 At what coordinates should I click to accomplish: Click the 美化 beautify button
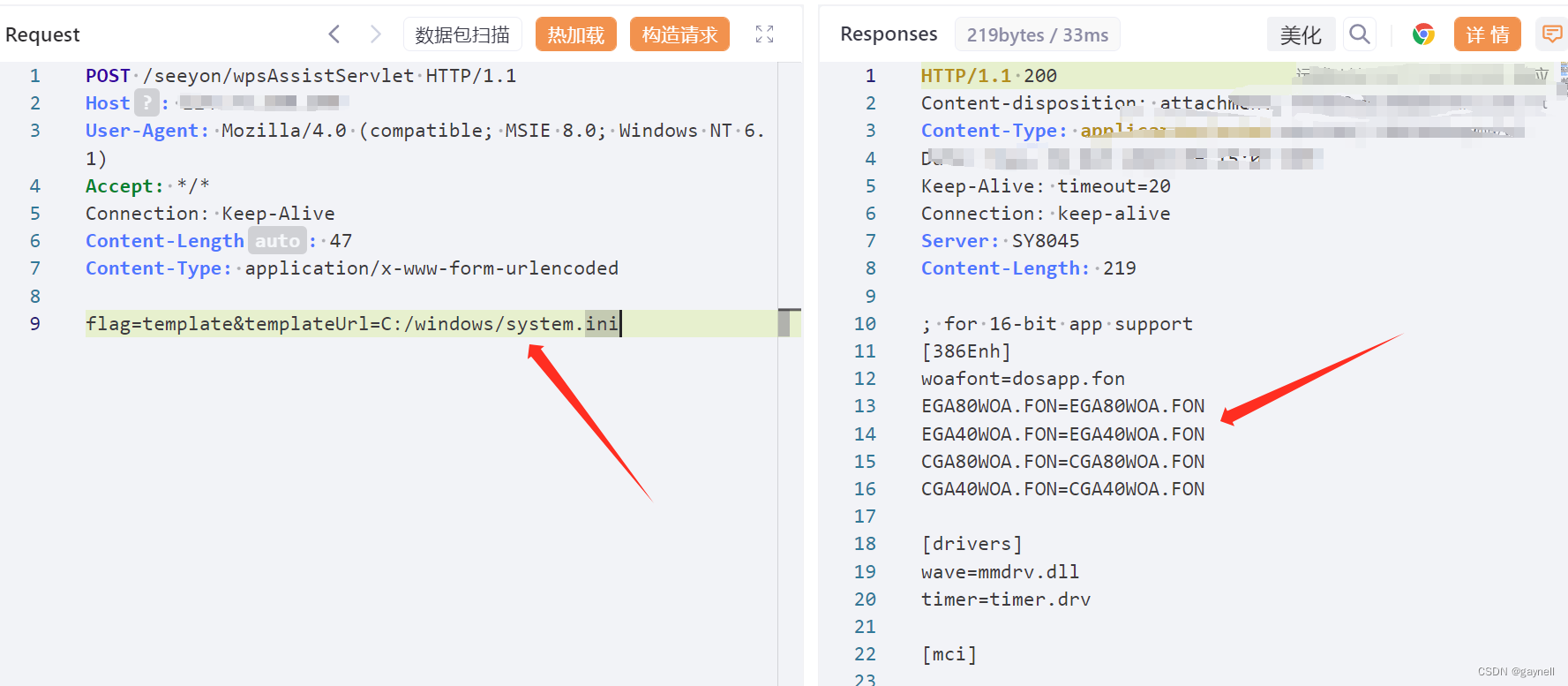point(1301,34)
